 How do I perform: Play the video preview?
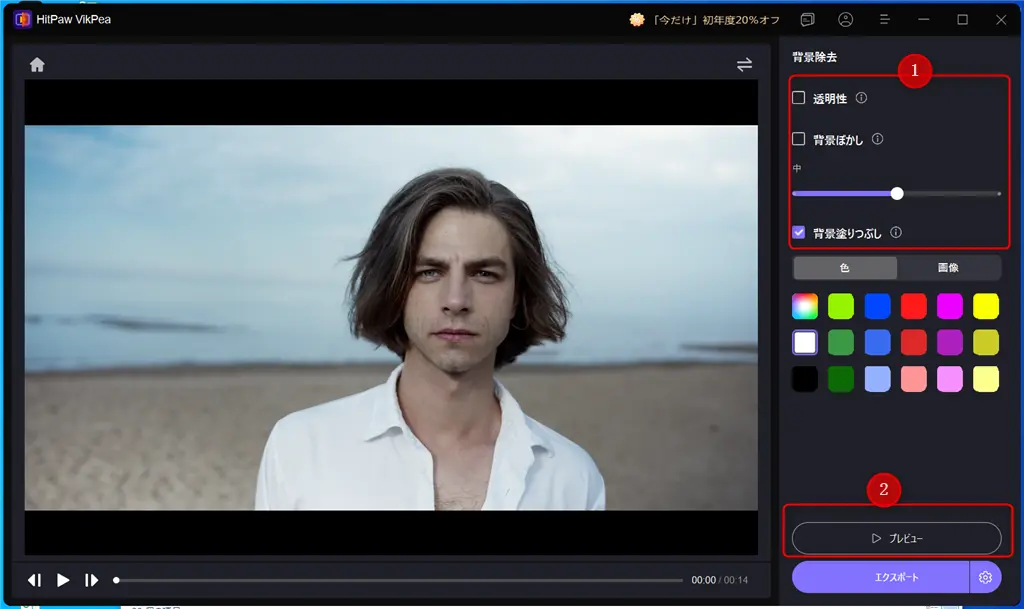click(x=63, y=580)
